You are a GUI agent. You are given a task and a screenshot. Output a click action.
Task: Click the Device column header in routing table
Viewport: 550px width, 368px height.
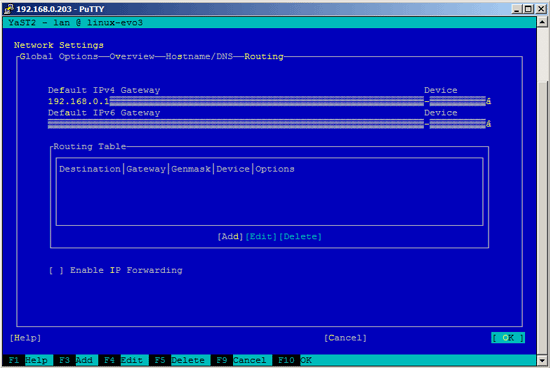pyautogui.click(x=233, y=169)
